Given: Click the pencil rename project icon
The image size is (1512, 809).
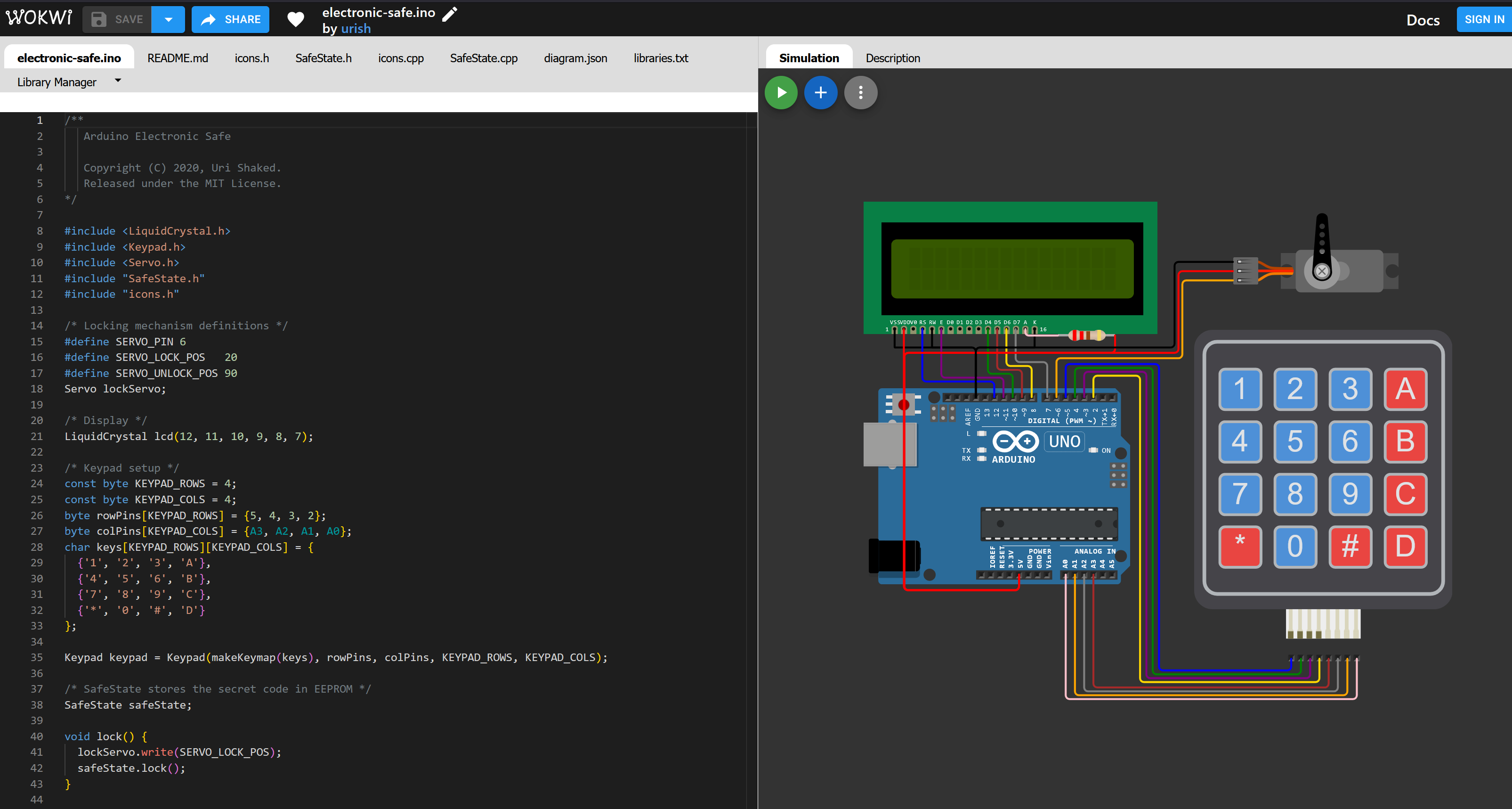Looking at the screenshot, I should tap(450, 14).
